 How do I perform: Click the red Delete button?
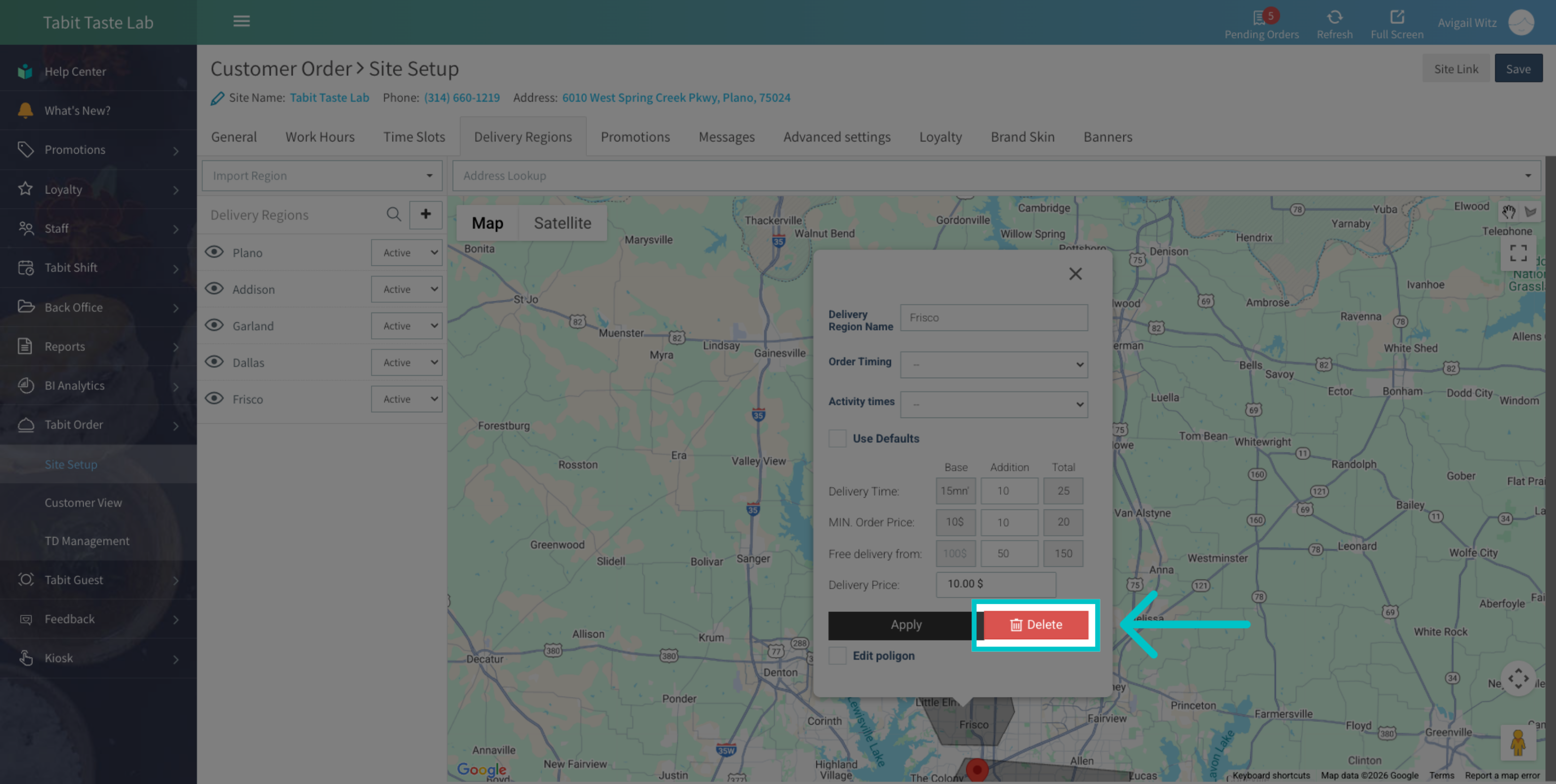(1035, 625)
